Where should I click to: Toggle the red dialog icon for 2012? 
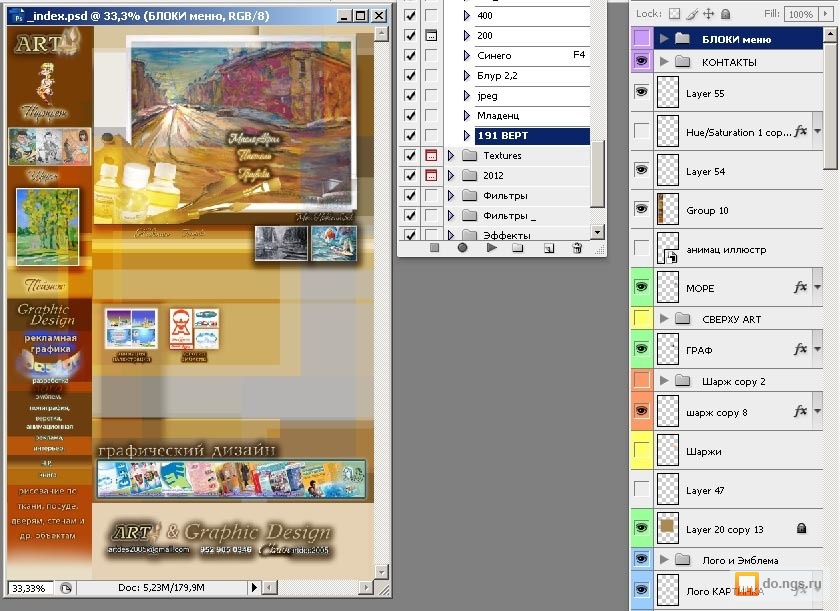(x=431, y=175)
